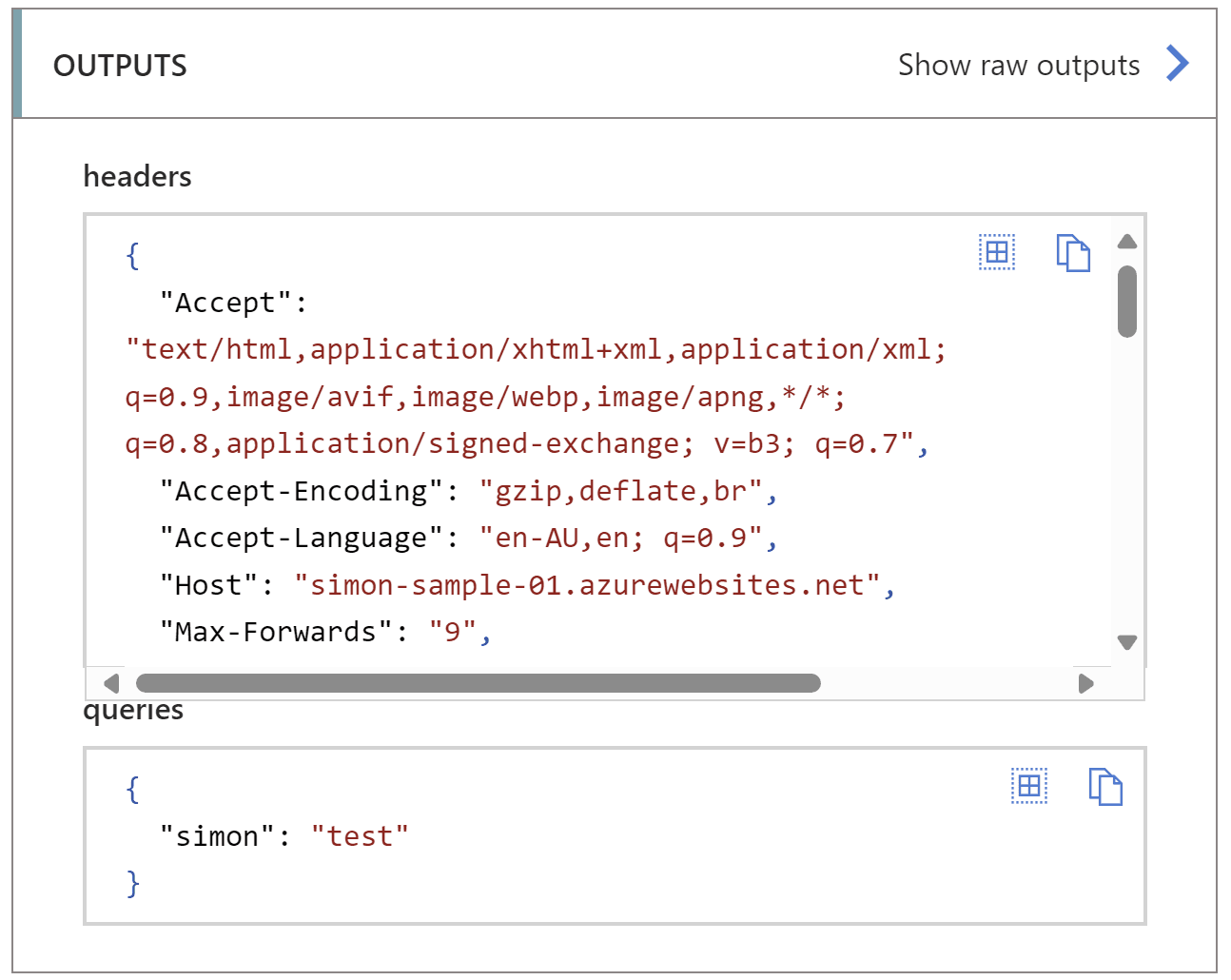
Task: Select the queries section label
Action: pos(133,708)
